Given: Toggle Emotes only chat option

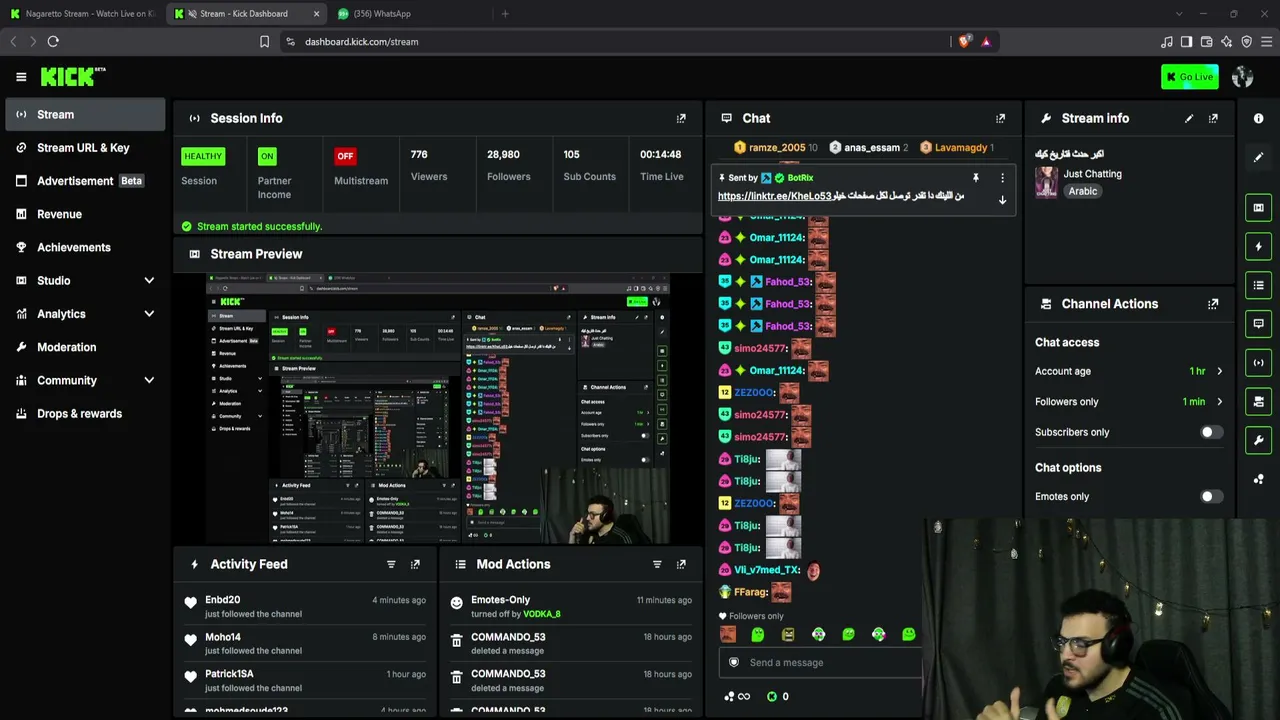Looking at the screenshot, I should point(1210,497).
